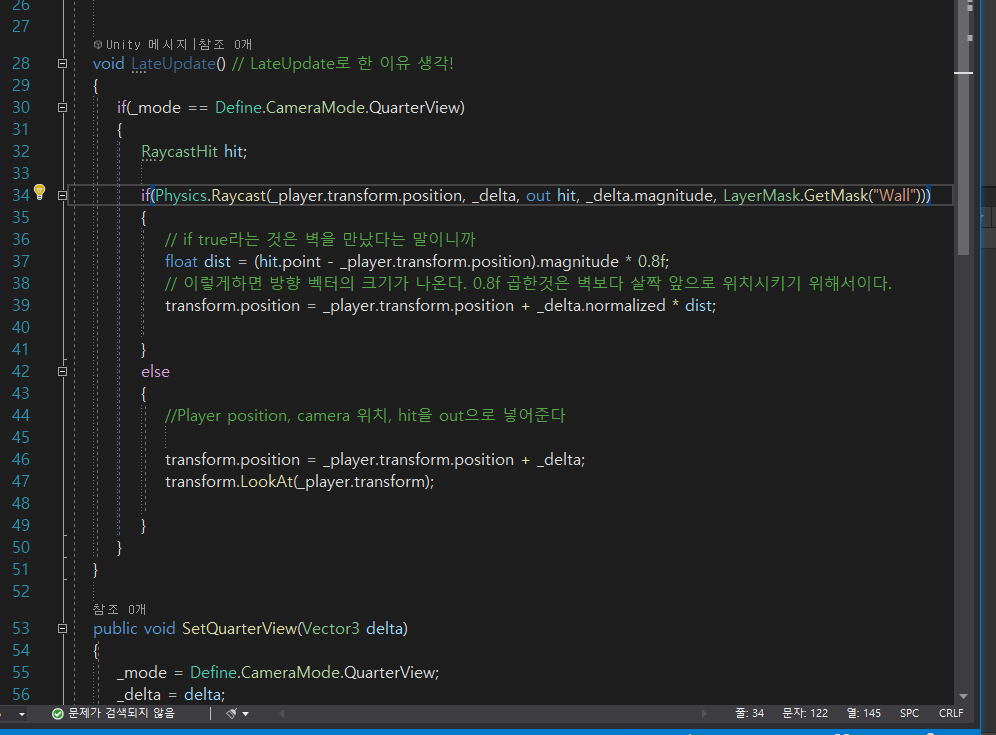This screenshot has height=735, width=996.
Task: Click the out keyword on line 34
Action: (538, 196)
